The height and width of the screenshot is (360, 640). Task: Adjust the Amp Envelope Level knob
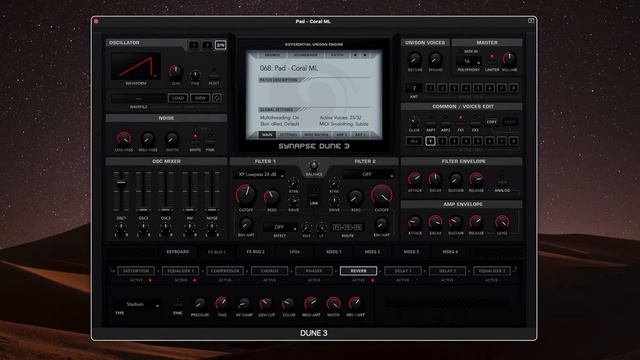pyautogui.click(x=502, y=222)
